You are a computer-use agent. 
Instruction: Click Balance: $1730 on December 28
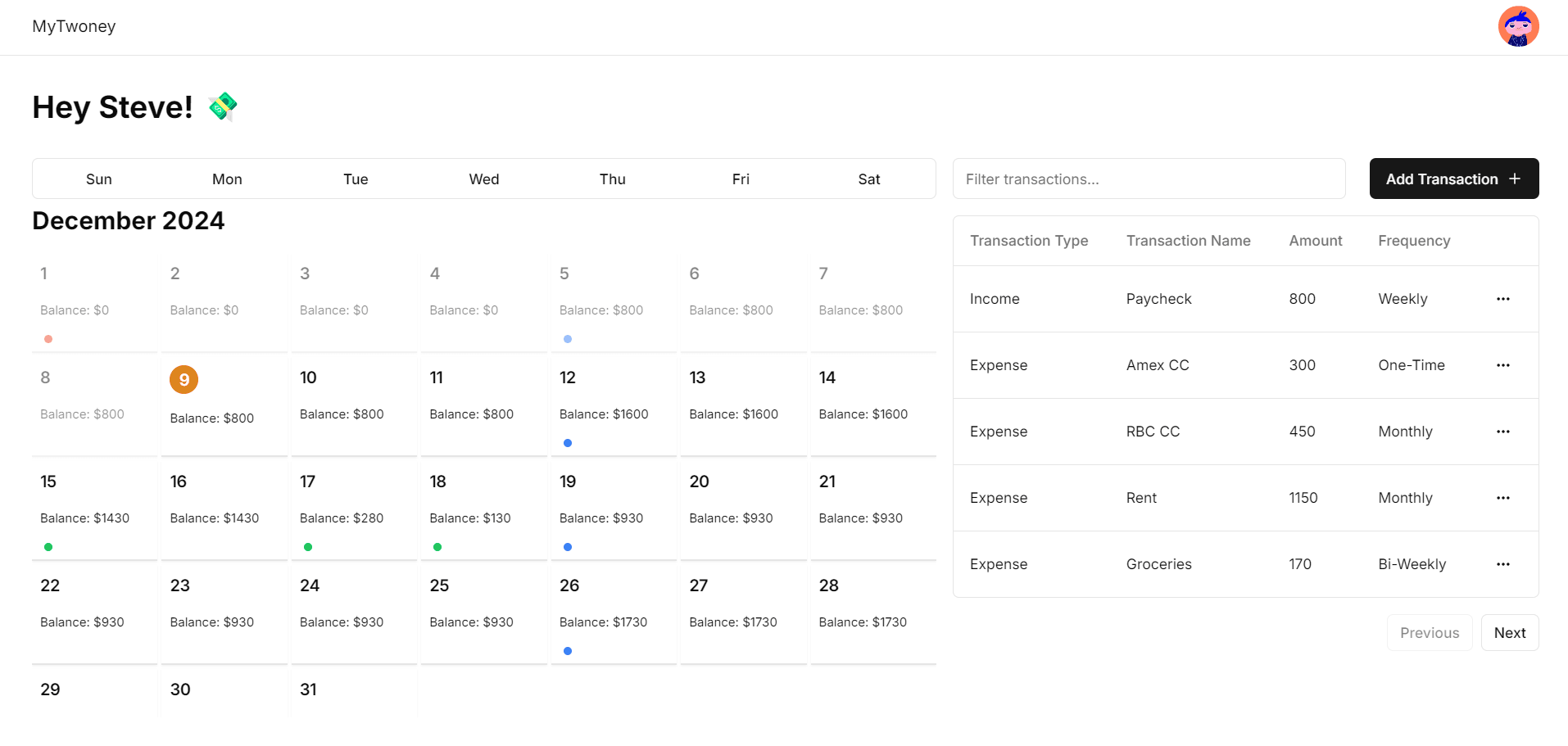(x=863, y=622)
